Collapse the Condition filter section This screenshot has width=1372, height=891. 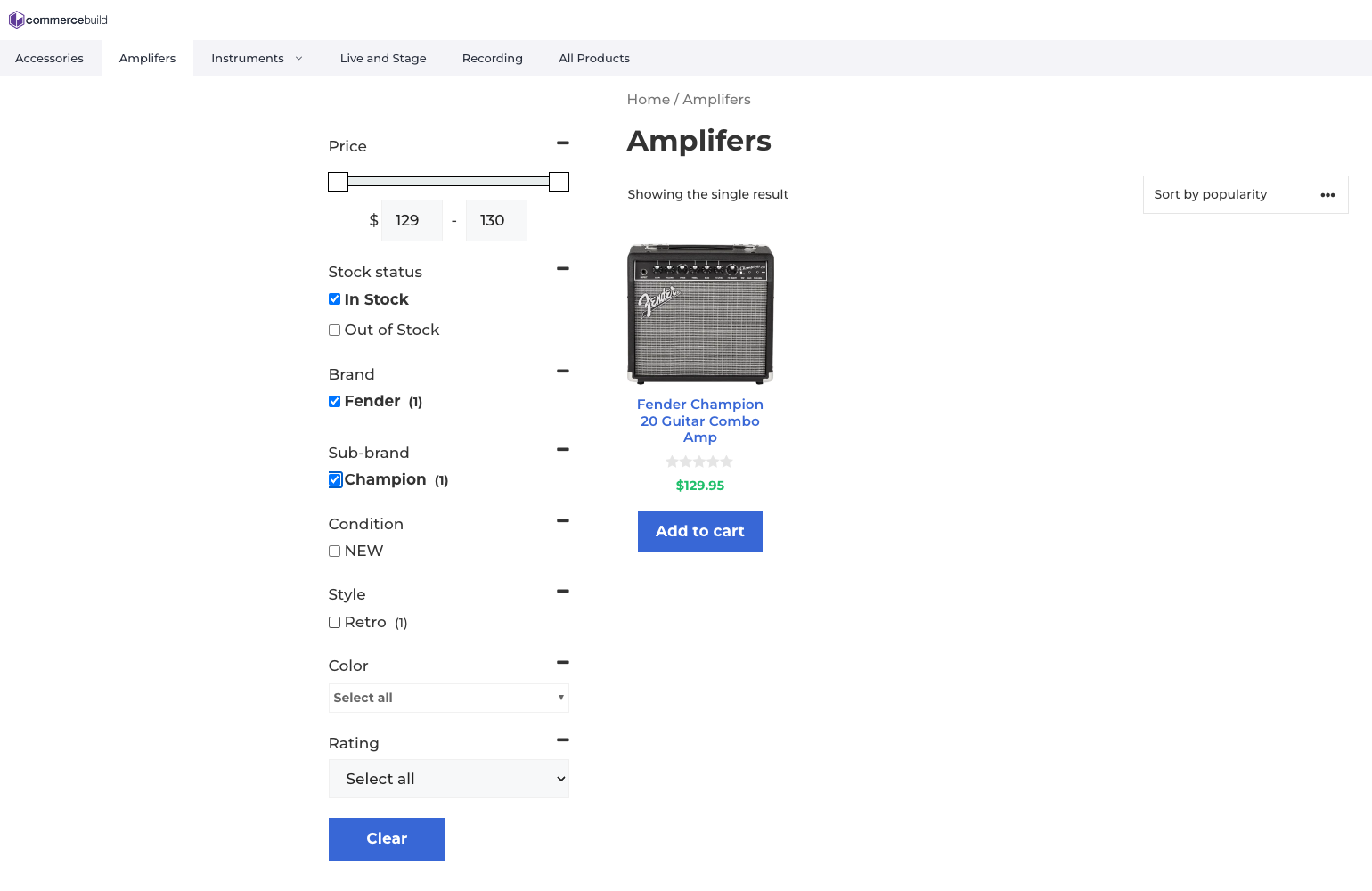click(562, 520)
